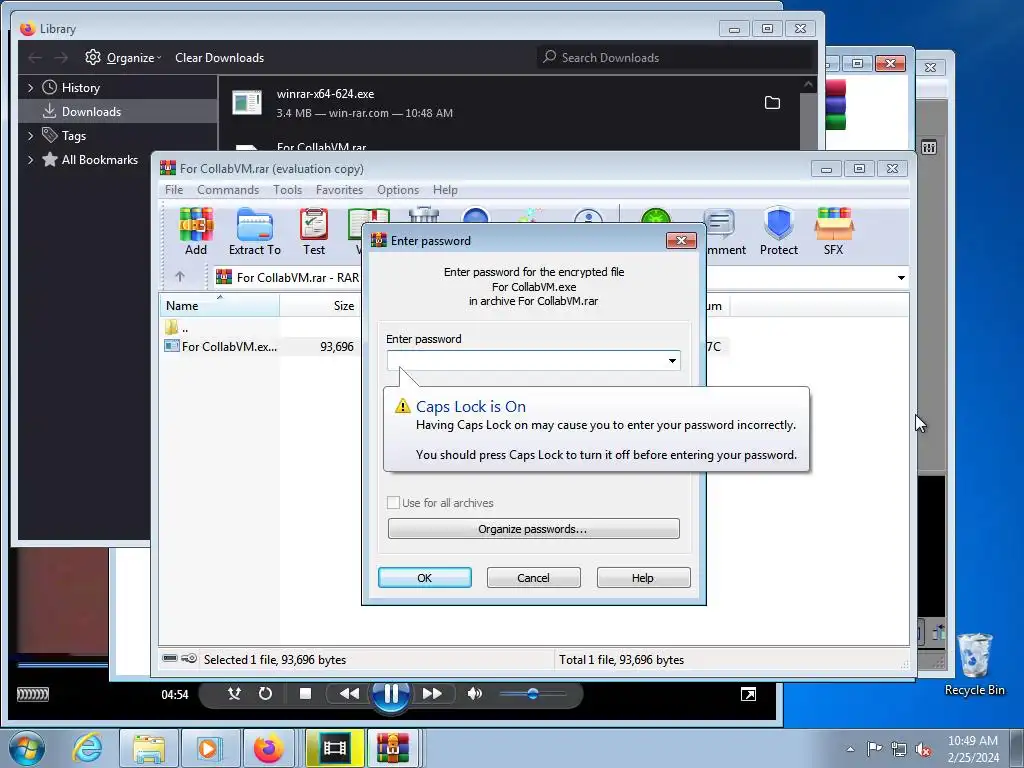Image resolution: width=1024 pixels, height=768 pixels.
Task: Click the Library back arrow
Action: click(x=35, y=57)
